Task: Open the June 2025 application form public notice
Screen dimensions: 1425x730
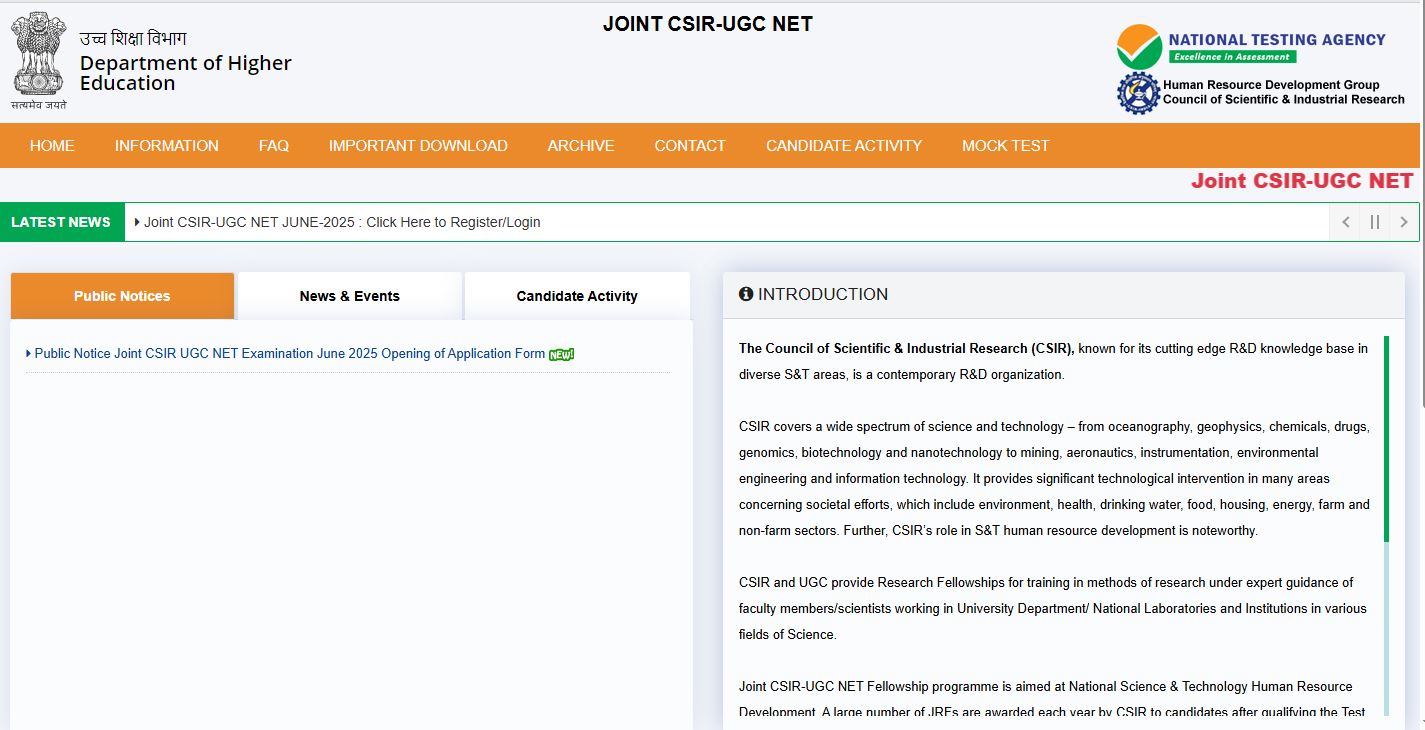Action: 285,353
